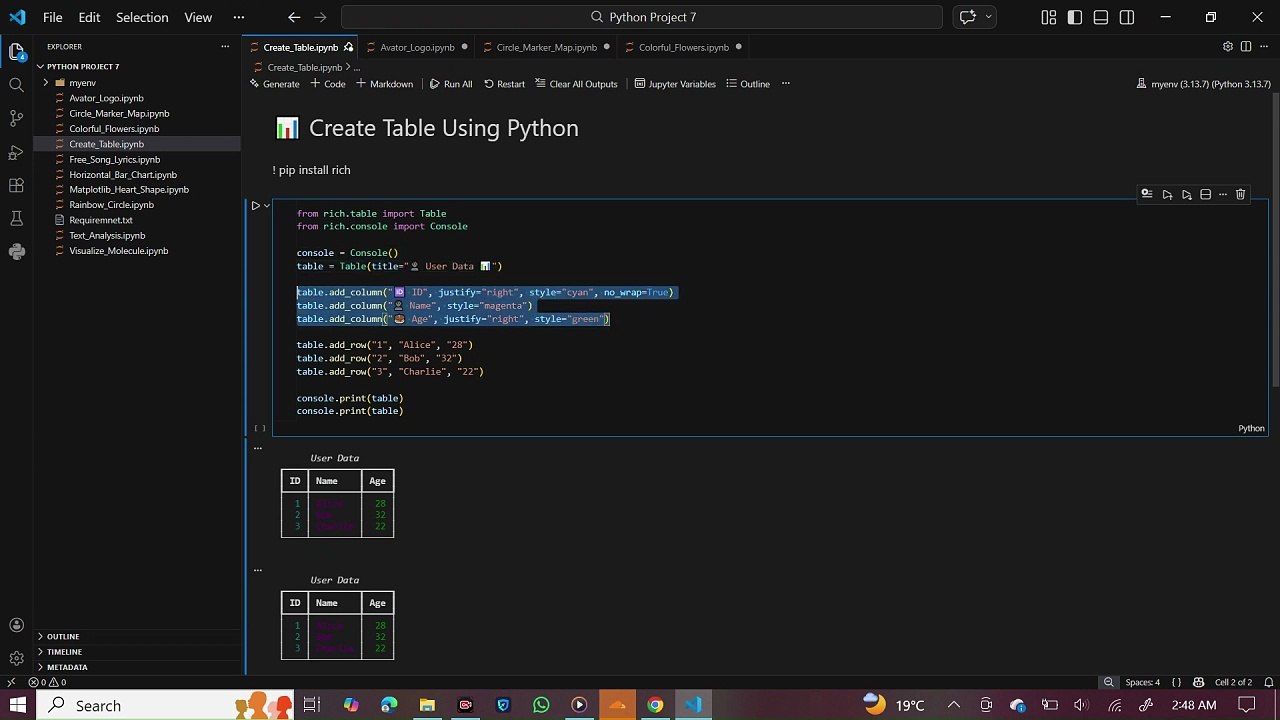Image resolution: width=1280 pixels, height=720 pixels.
Task: Open the Search view in activity bar
Action: (16, 85)
